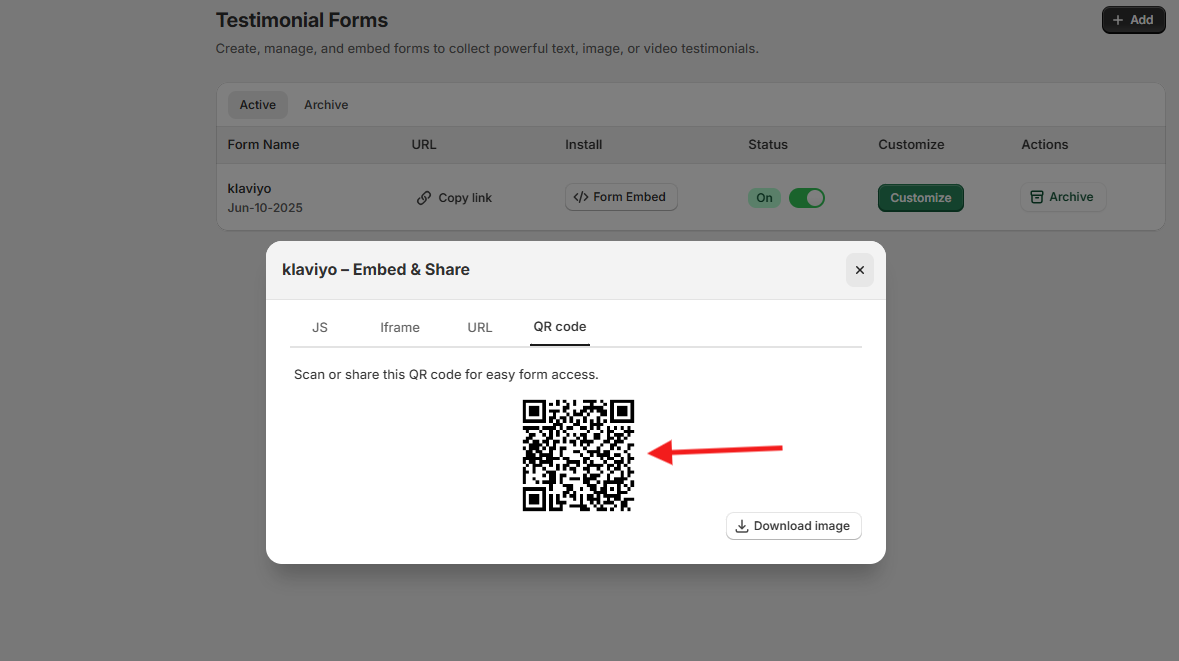
Task: Click the QR code graphic
Action: pyautogui.click(x=578, y=455)
